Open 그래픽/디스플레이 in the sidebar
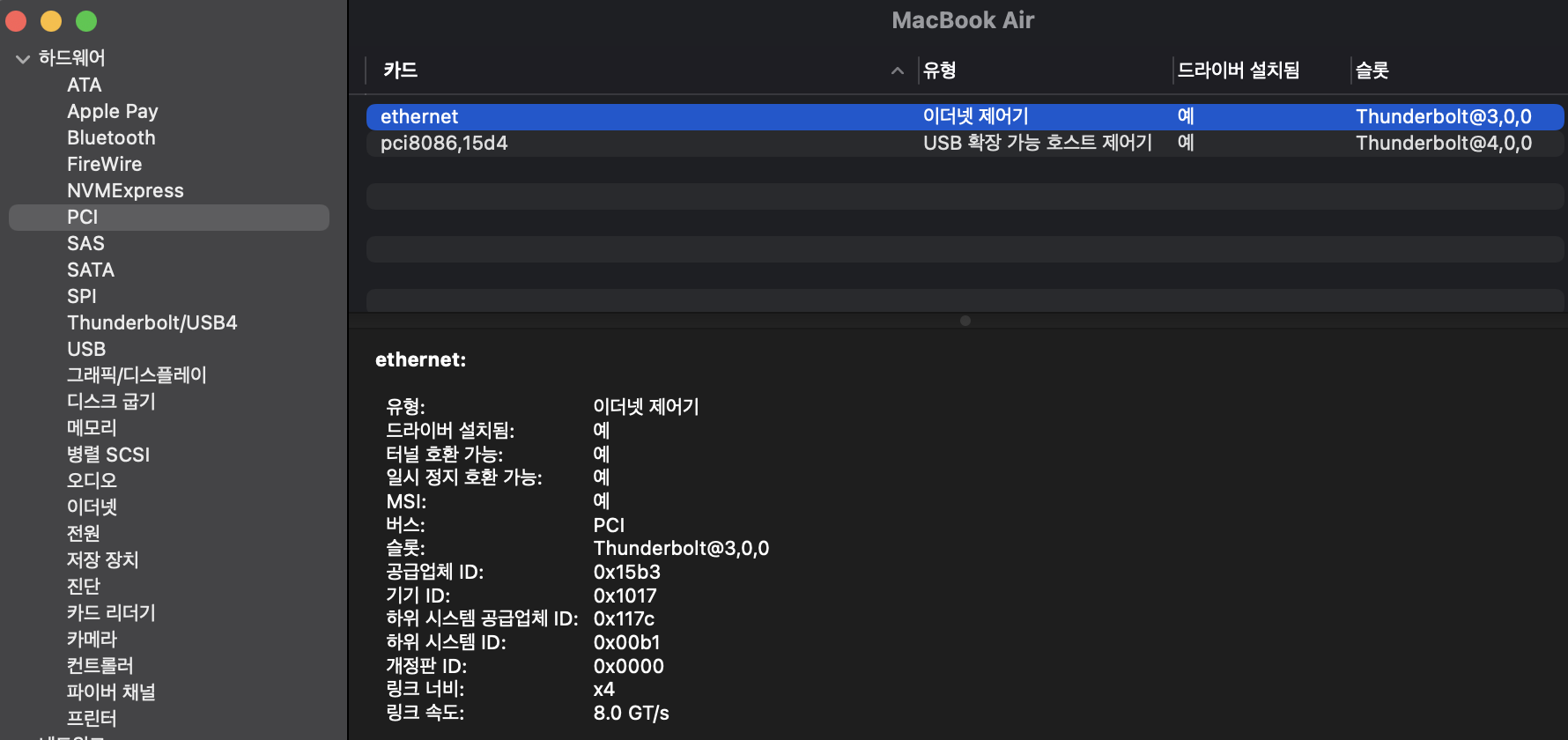Screen dimensions: 1568x740 click(x=137, y=375)
